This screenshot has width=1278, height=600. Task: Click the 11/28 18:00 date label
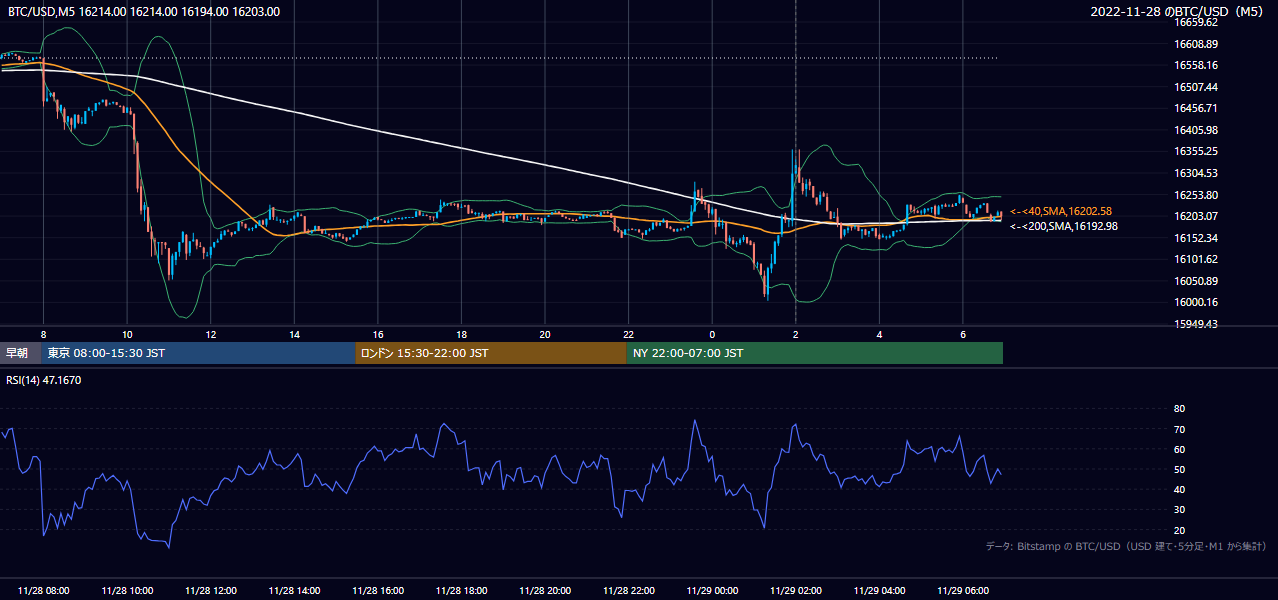[x=461, y=590]
